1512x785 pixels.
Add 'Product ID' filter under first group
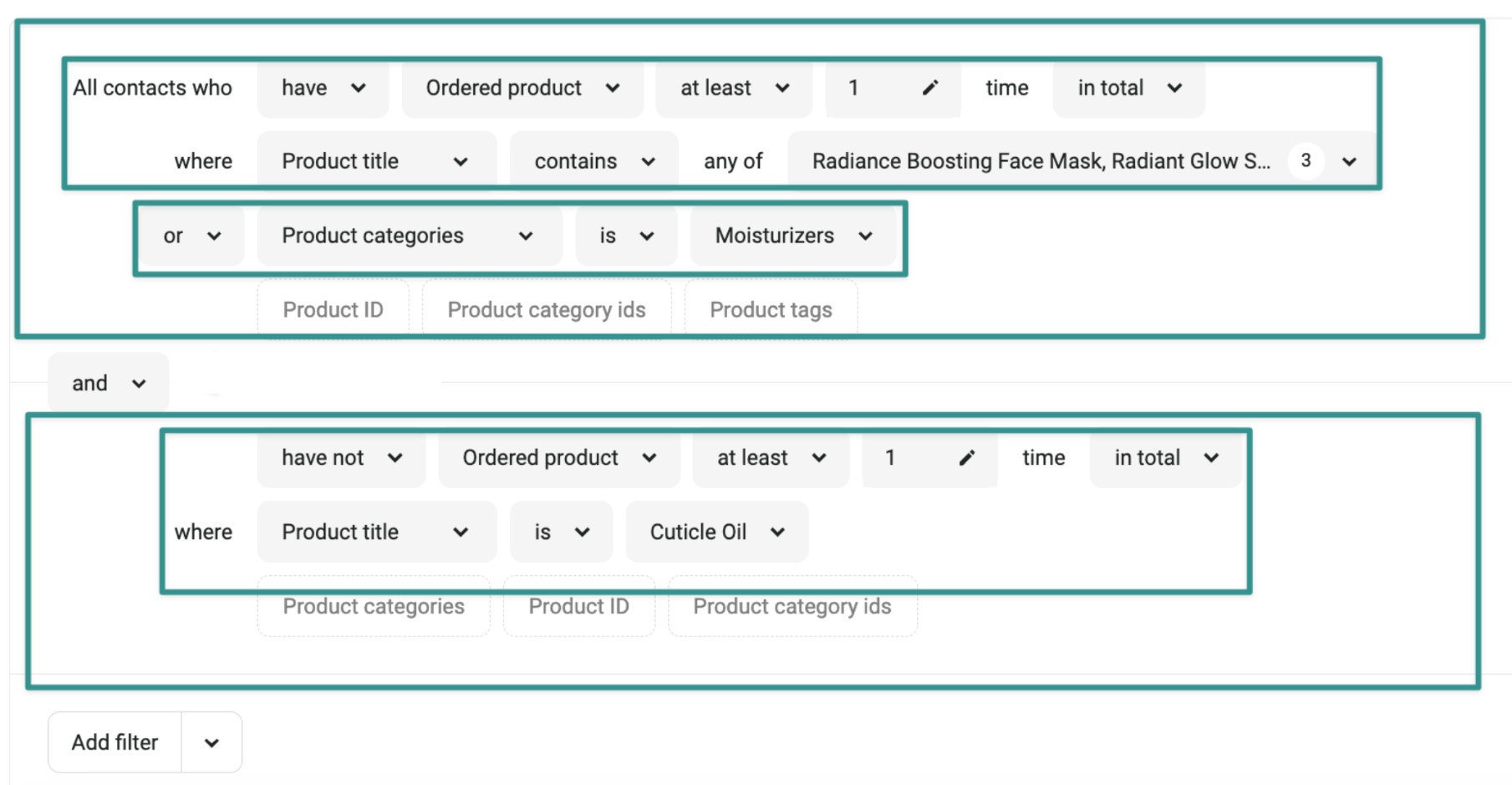tap(333, 310)
